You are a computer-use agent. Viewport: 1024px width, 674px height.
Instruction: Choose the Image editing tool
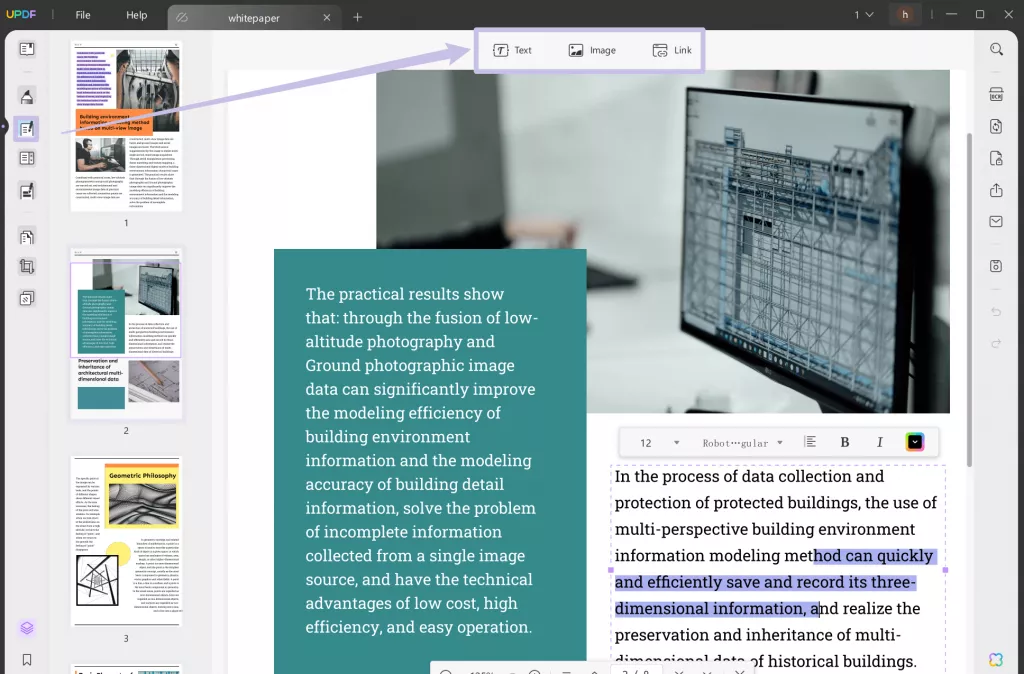coord(592,50)
